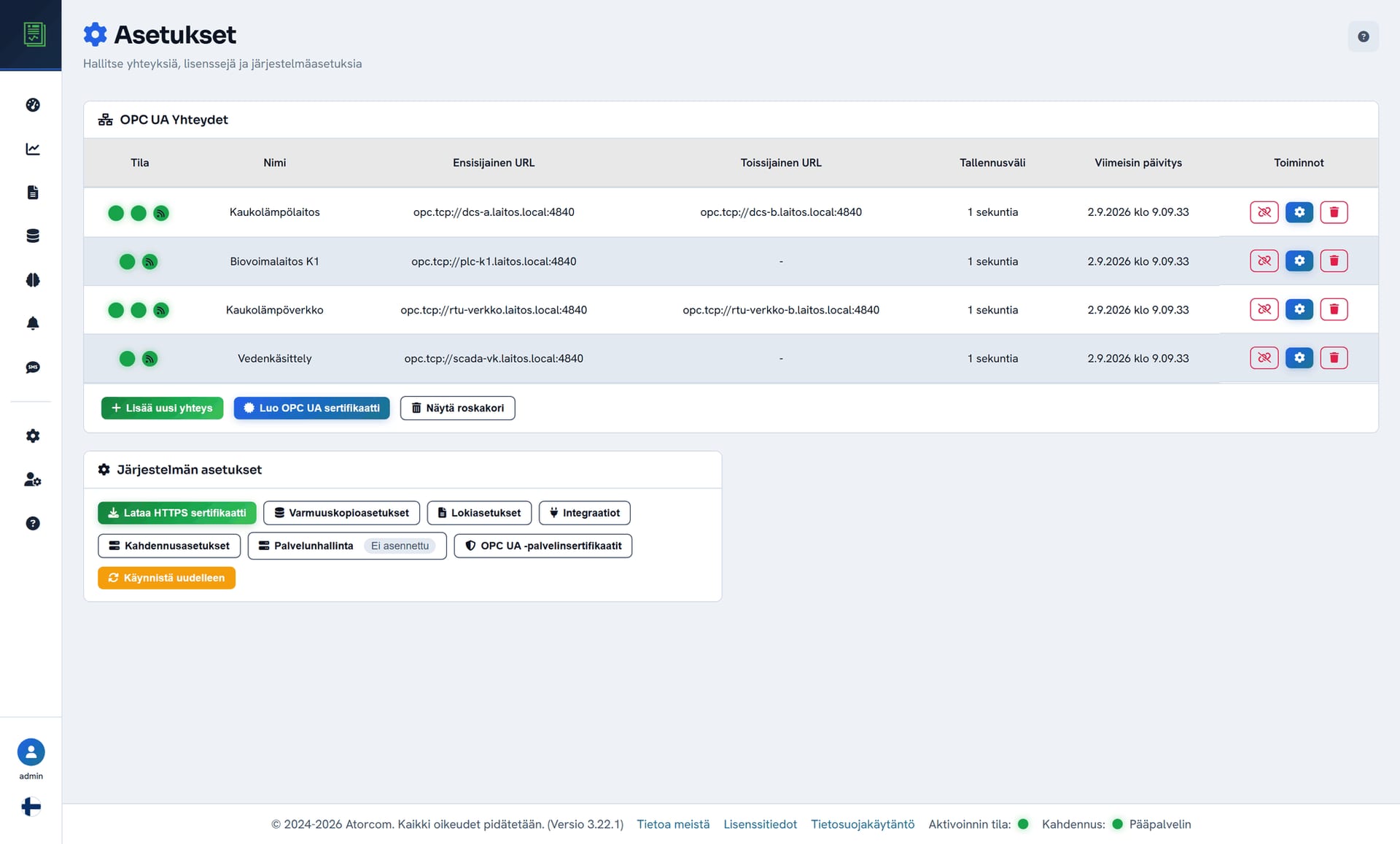Screen dimensions: 1400x844
Task: Open Kahdennusasetukset redundancy settings
Action: [169, 546]
